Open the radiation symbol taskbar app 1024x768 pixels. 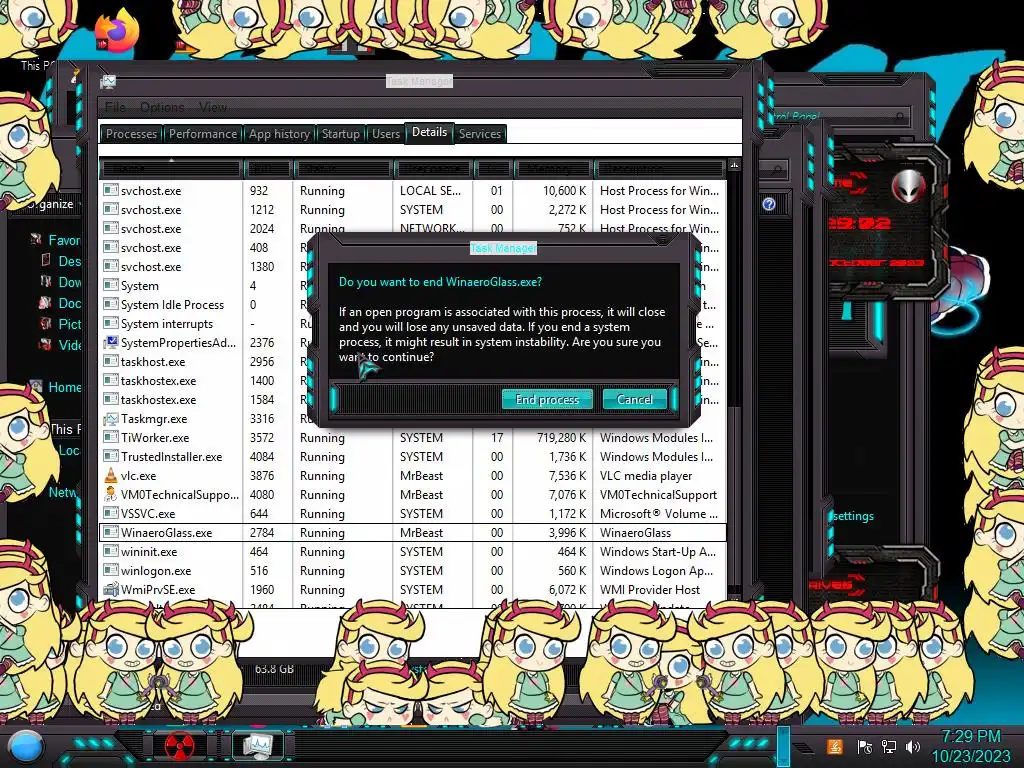pos(179,745)
